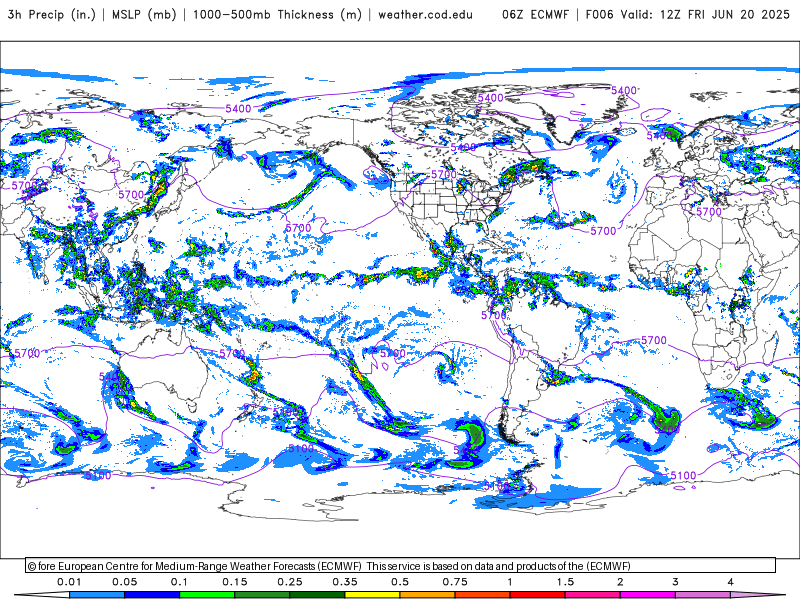Click the 0.5 legend value
800x600 pixels.
[400, 582]
